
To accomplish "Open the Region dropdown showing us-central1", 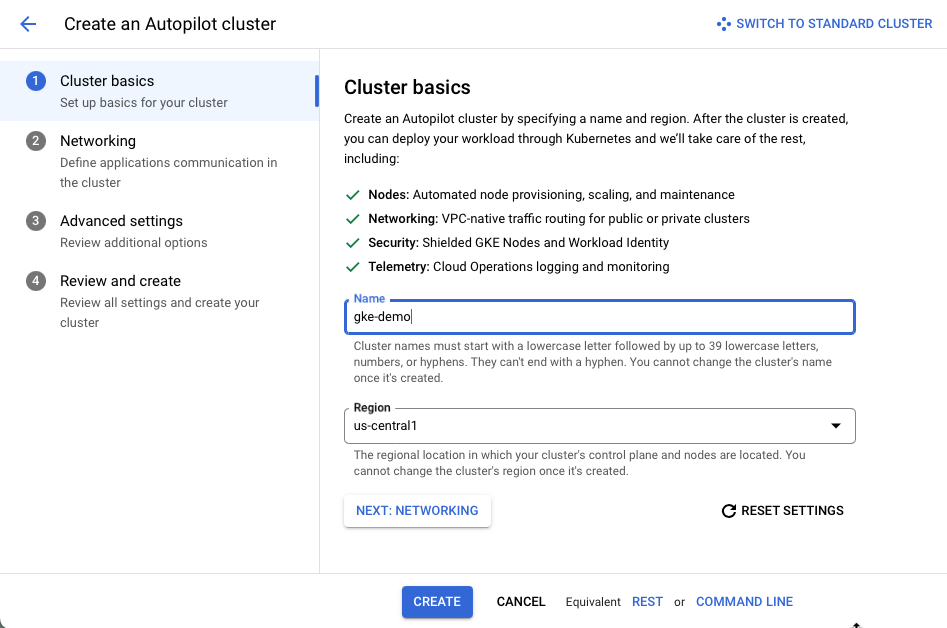I will (600, 426).
